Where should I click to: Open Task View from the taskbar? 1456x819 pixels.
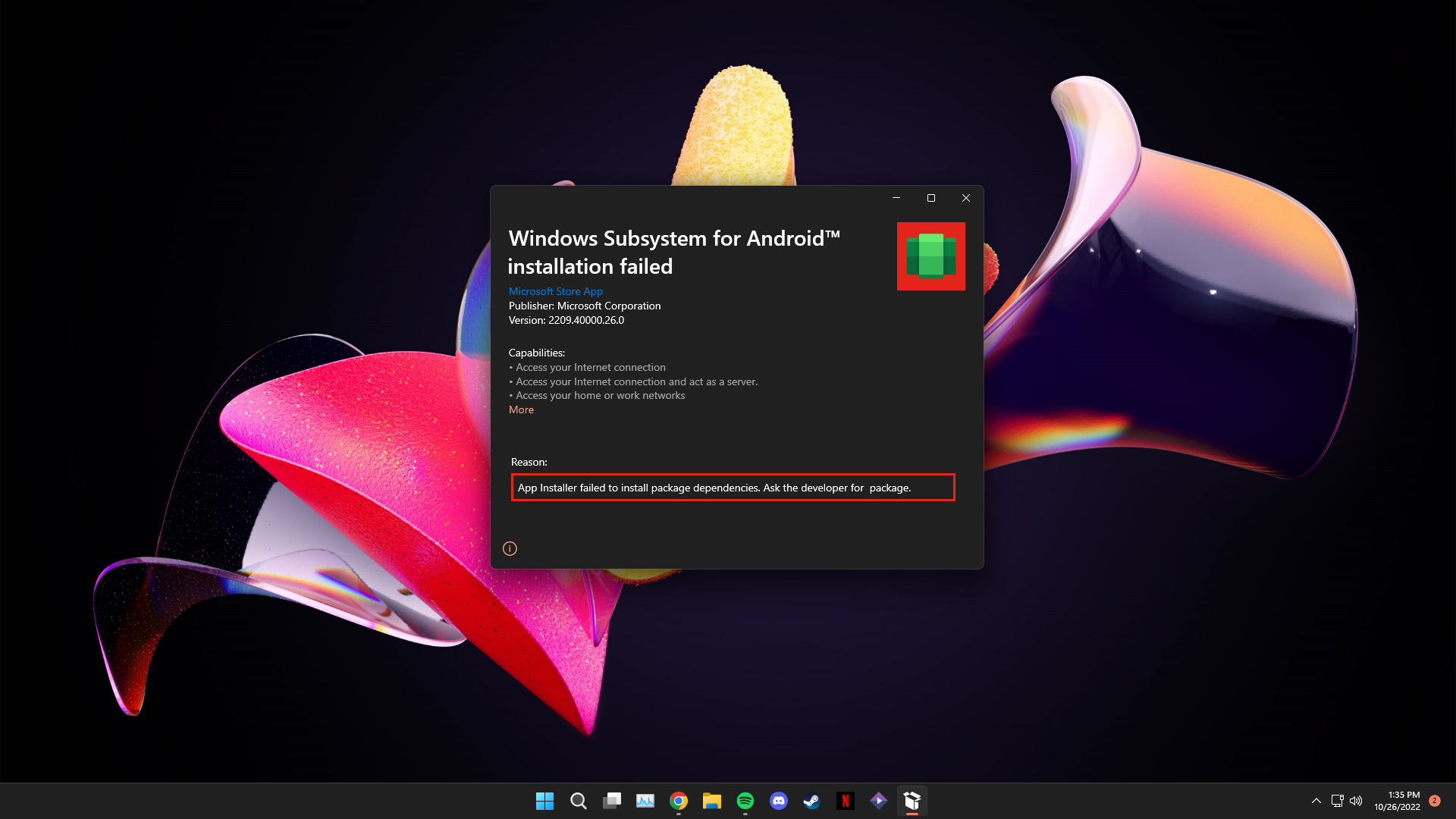[612, 801]
